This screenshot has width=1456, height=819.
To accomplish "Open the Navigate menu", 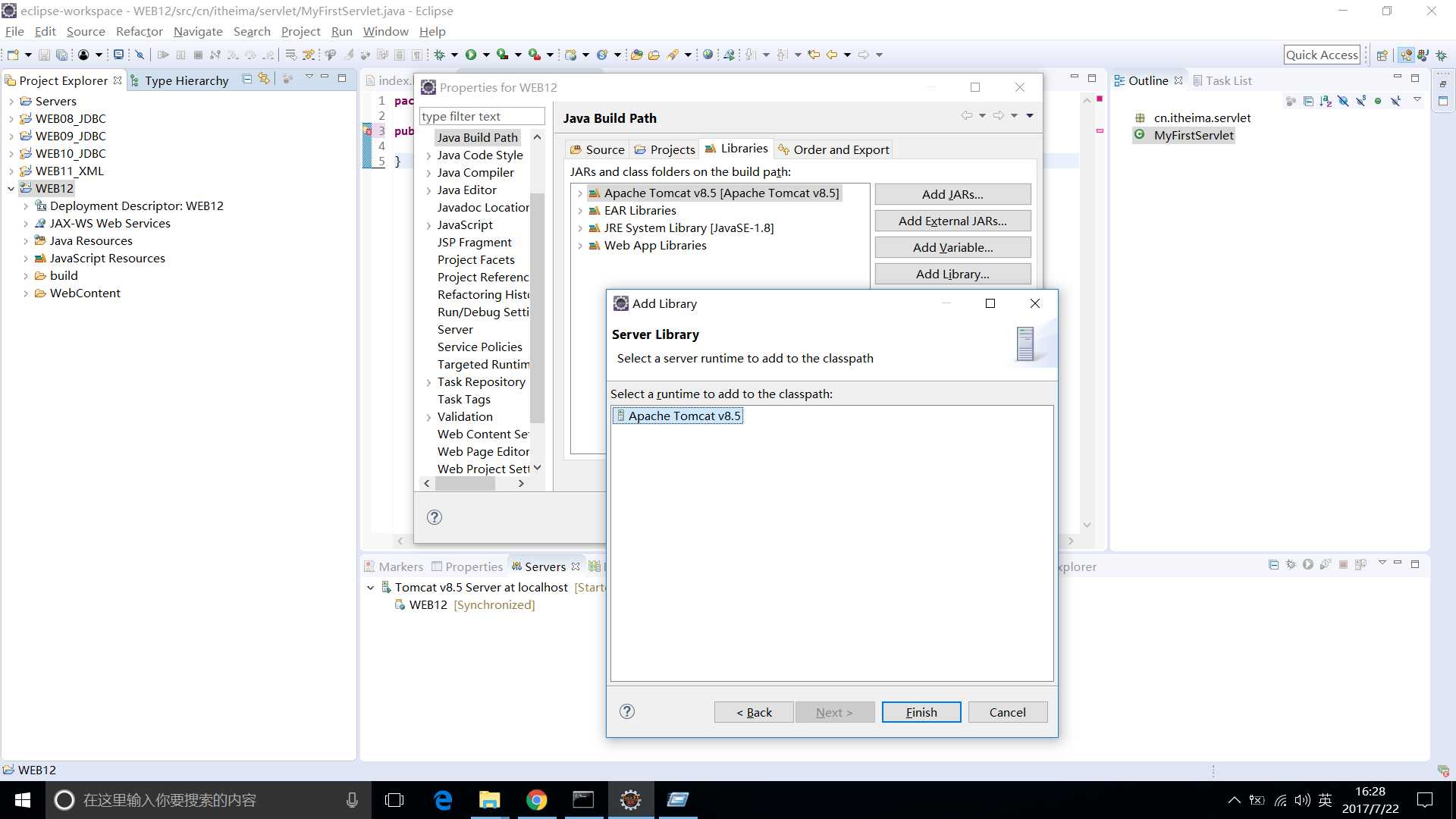I will coord(198,31).
